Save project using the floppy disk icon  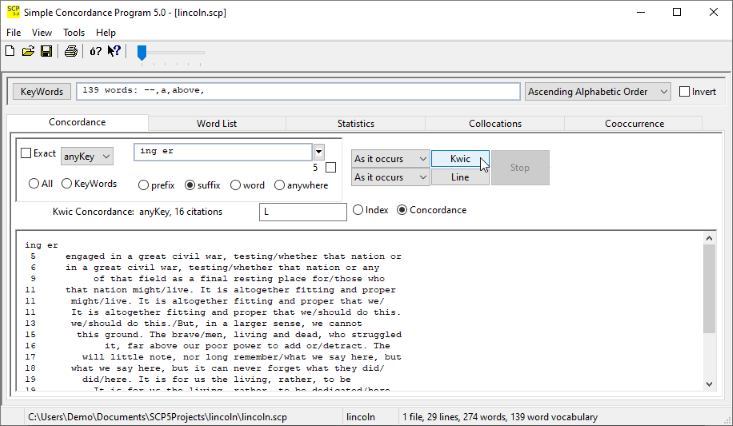click(x=46, y=51)
